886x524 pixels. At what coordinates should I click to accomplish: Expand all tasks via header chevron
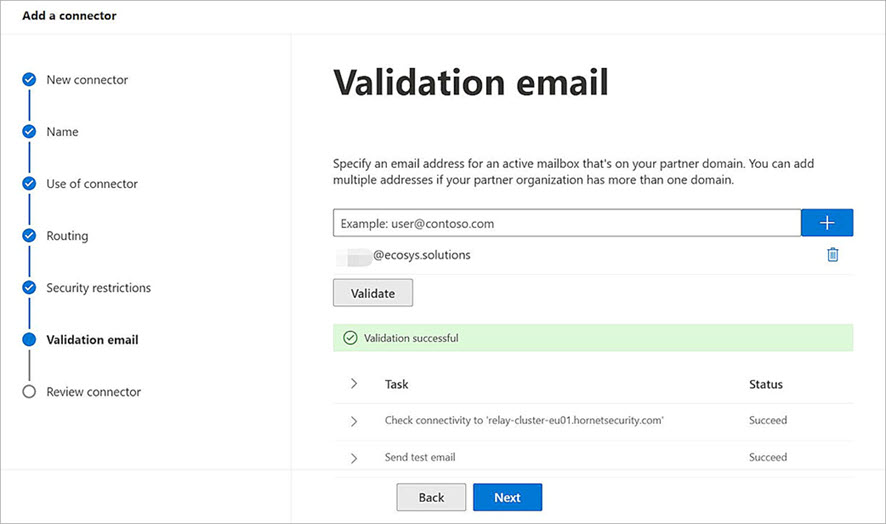click(x=354, y=384)
